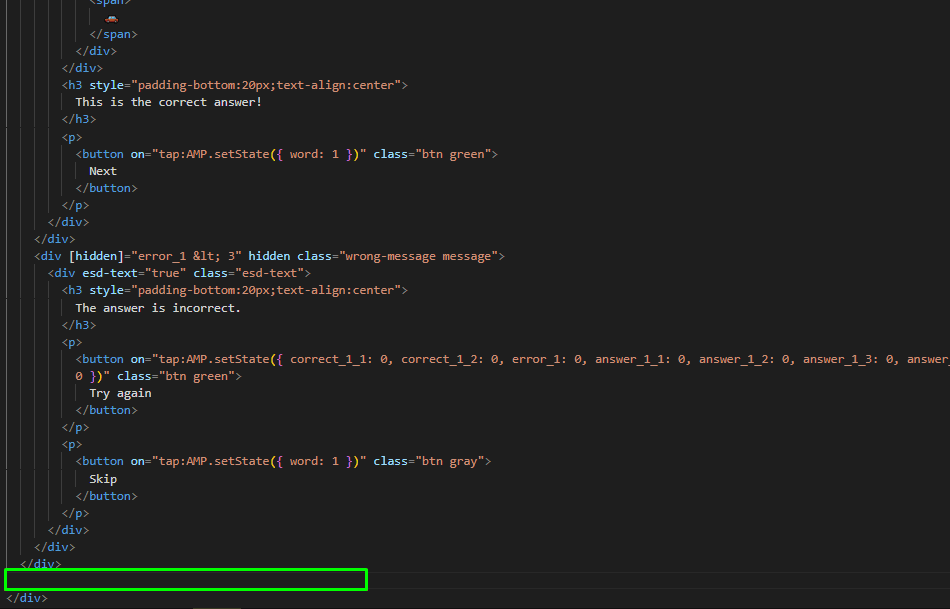The height and width of the screenshot is (609, 950).
Task: Click the gutter area beside the h3 line
Action: click(x=22, y=84)
